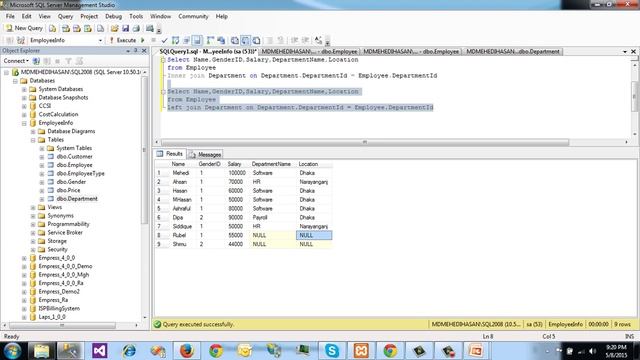640x360 pixels.
Task: Save the query with the floppy disk icon
Action: (x=125, y=28)
